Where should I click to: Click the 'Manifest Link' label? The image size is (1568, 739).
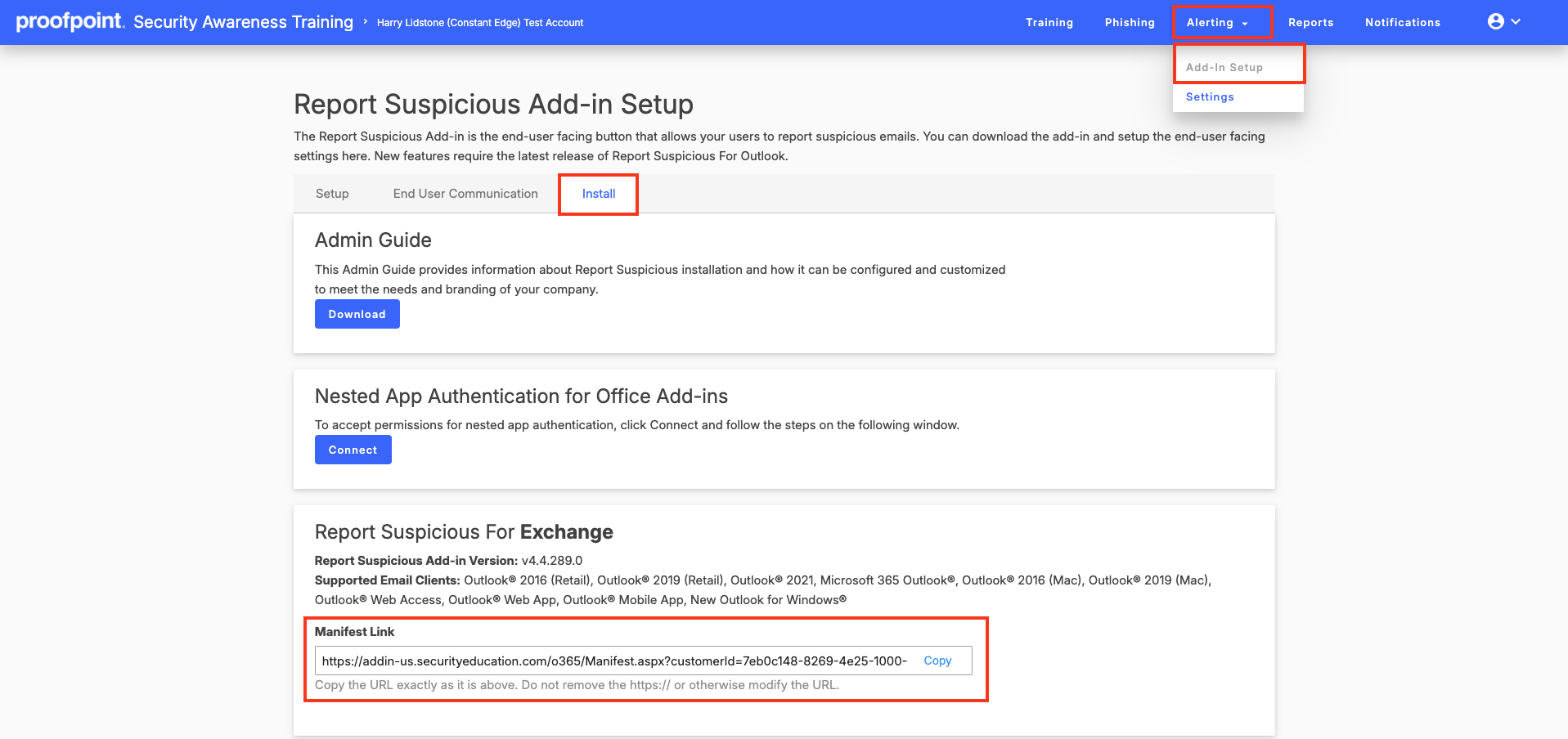tap(354, 632)
